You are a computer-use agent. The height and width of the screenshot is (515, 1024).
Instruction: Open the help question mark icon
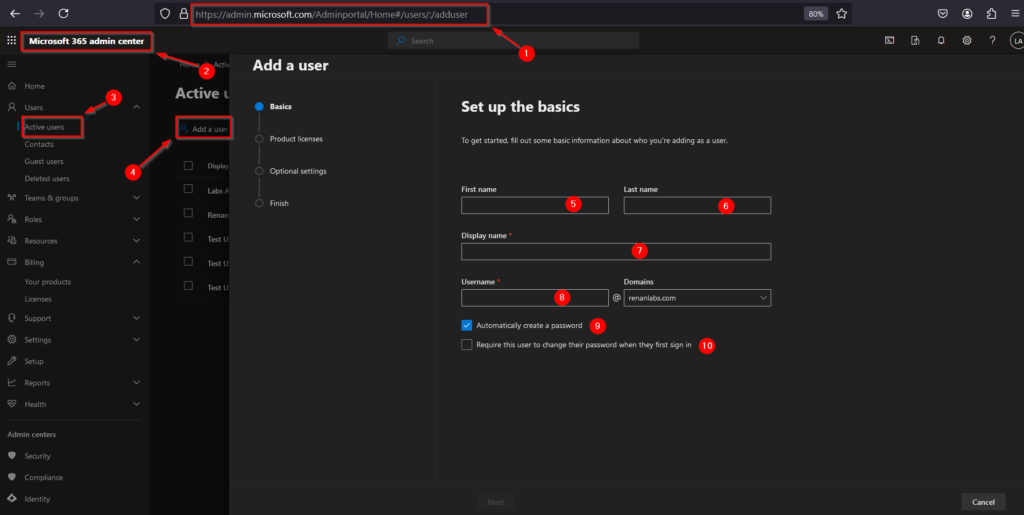[x=993, y=40]
